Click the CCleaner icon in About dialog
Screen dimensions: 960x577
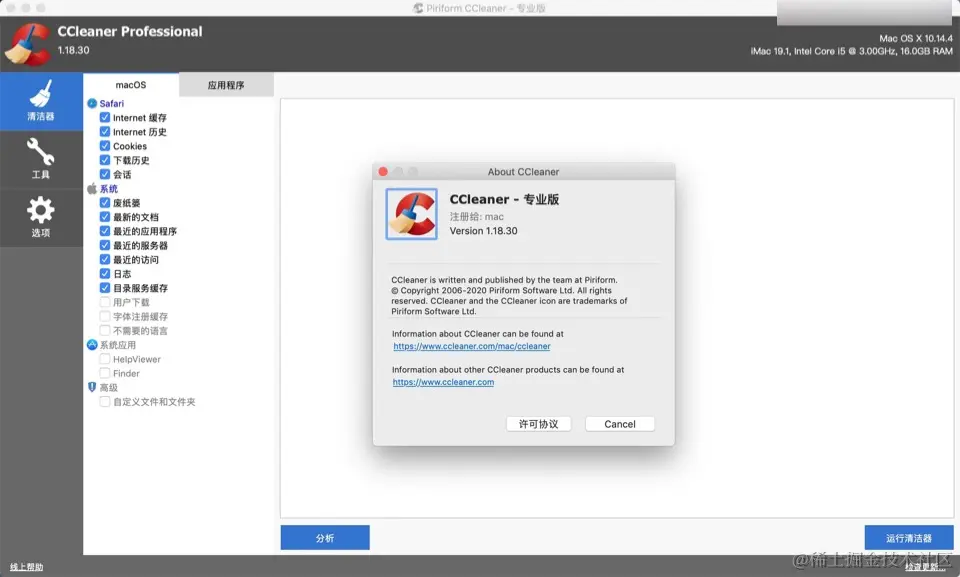[411, 214]
